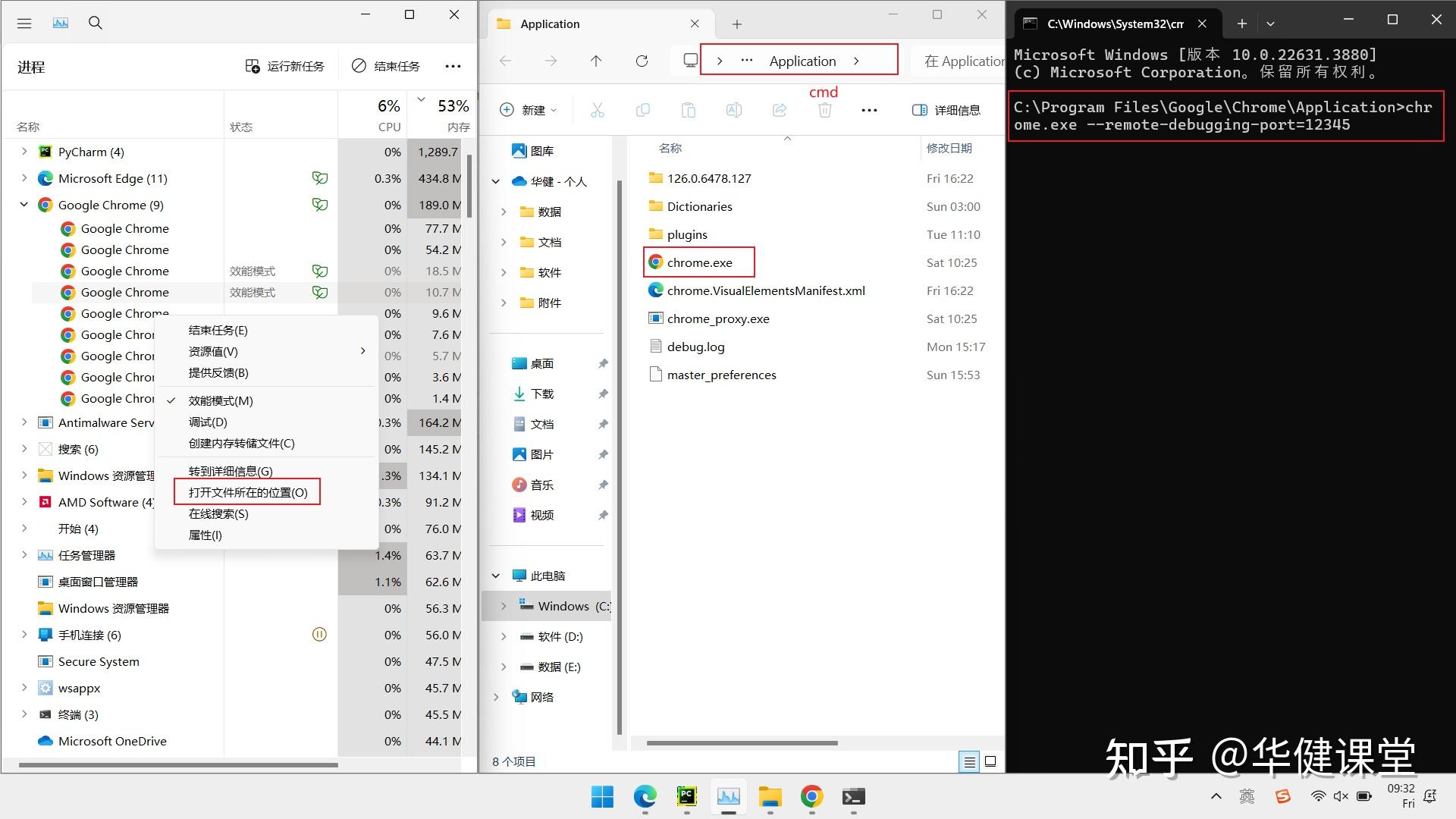Open the See more ellipsis in Explorer toolbar
The width and height of the screenshot is (1456, 819).
(869, 111)
